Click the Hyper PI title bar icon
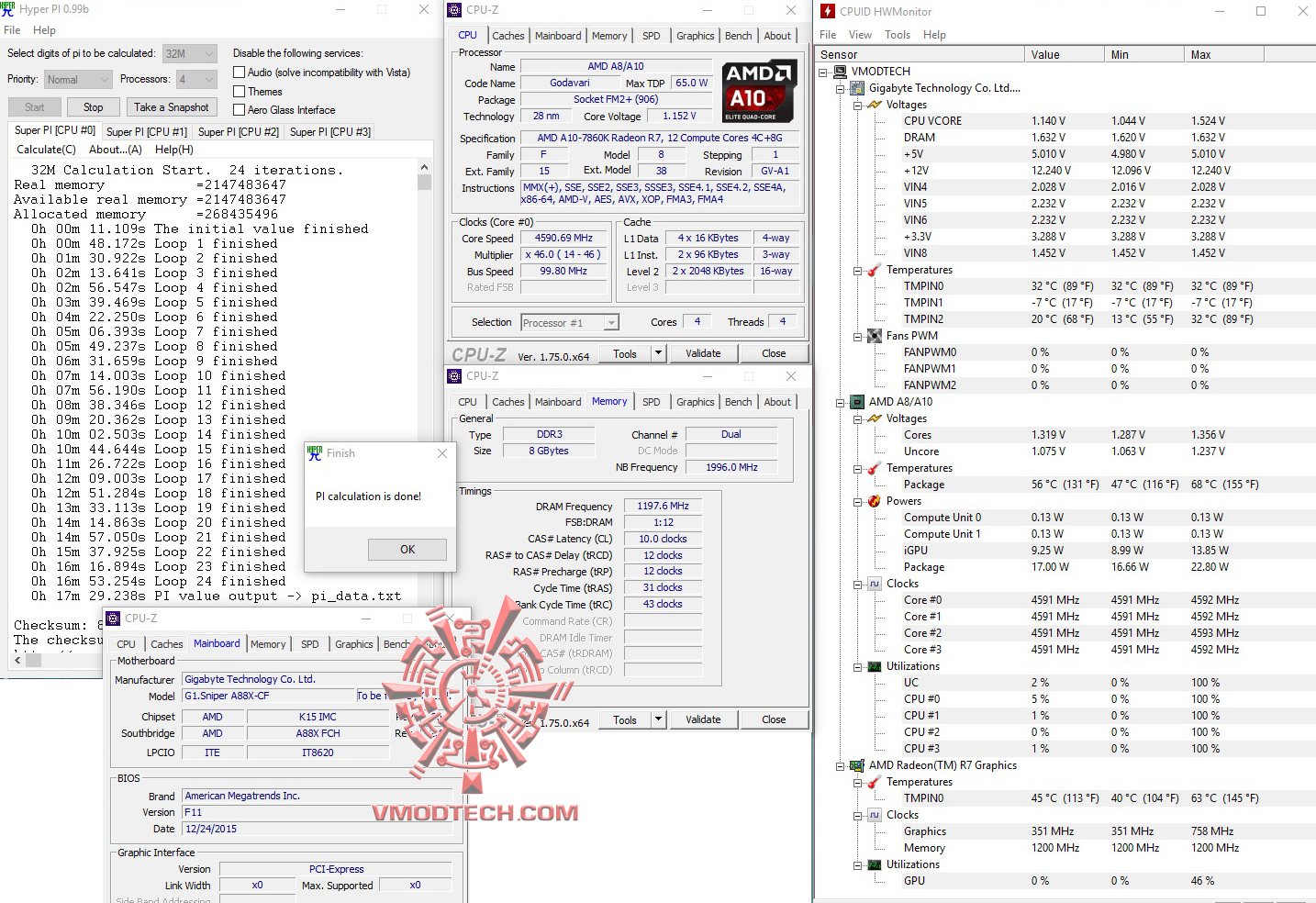 click(x=8, y=9)
